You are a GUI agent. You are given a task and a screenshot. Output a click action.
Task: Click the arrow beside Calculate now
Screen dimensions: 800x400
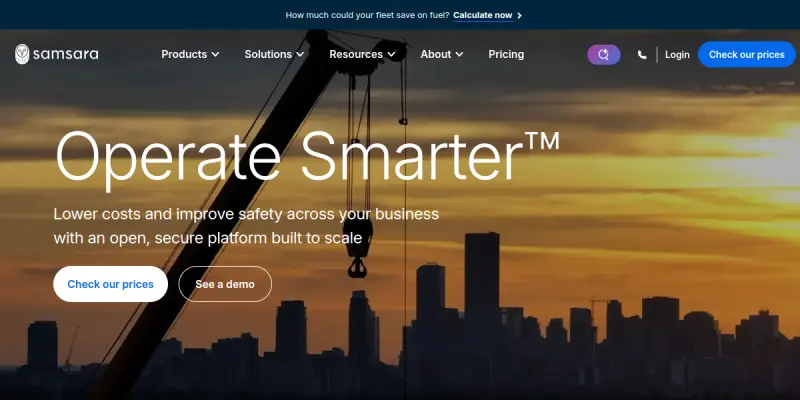519,15
